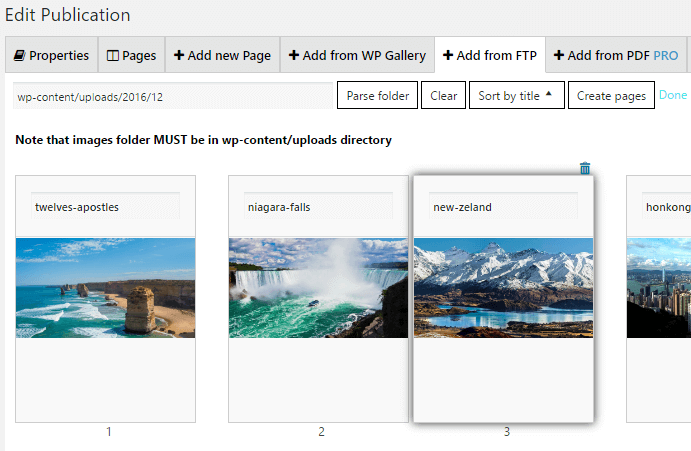Open the Properties tab
This screenshot has width=691, height=451.
pyautogui.click(x=51, y=55)
